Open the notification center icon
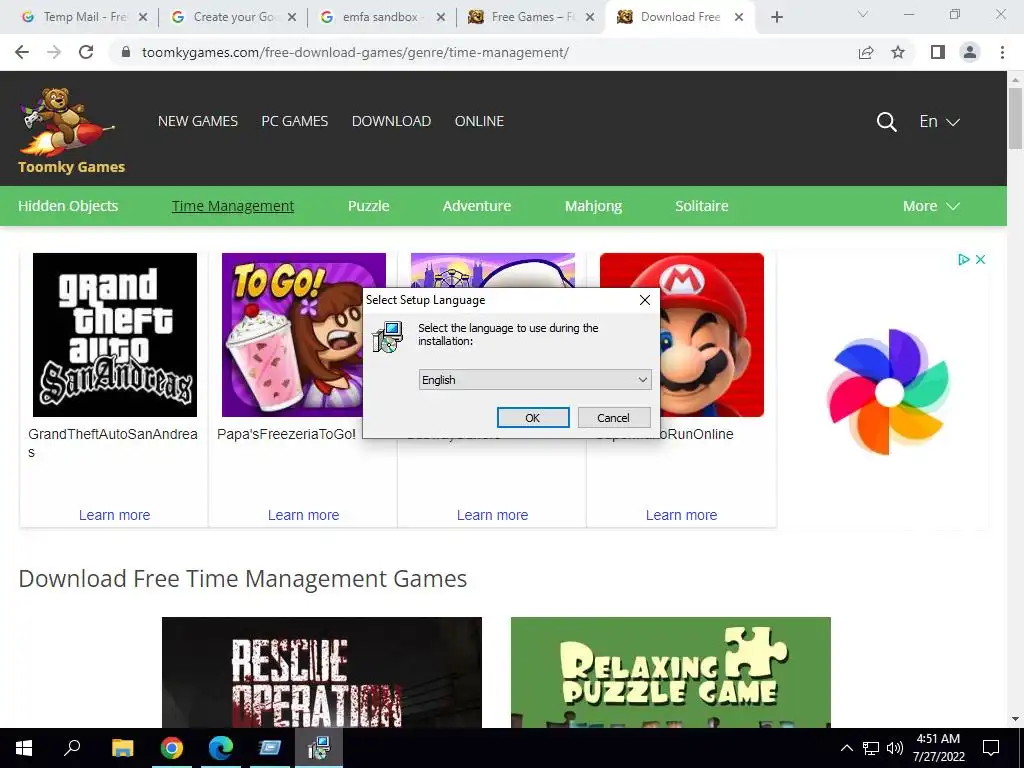This screenshot has height=768, width=1024. coord(991,748)
